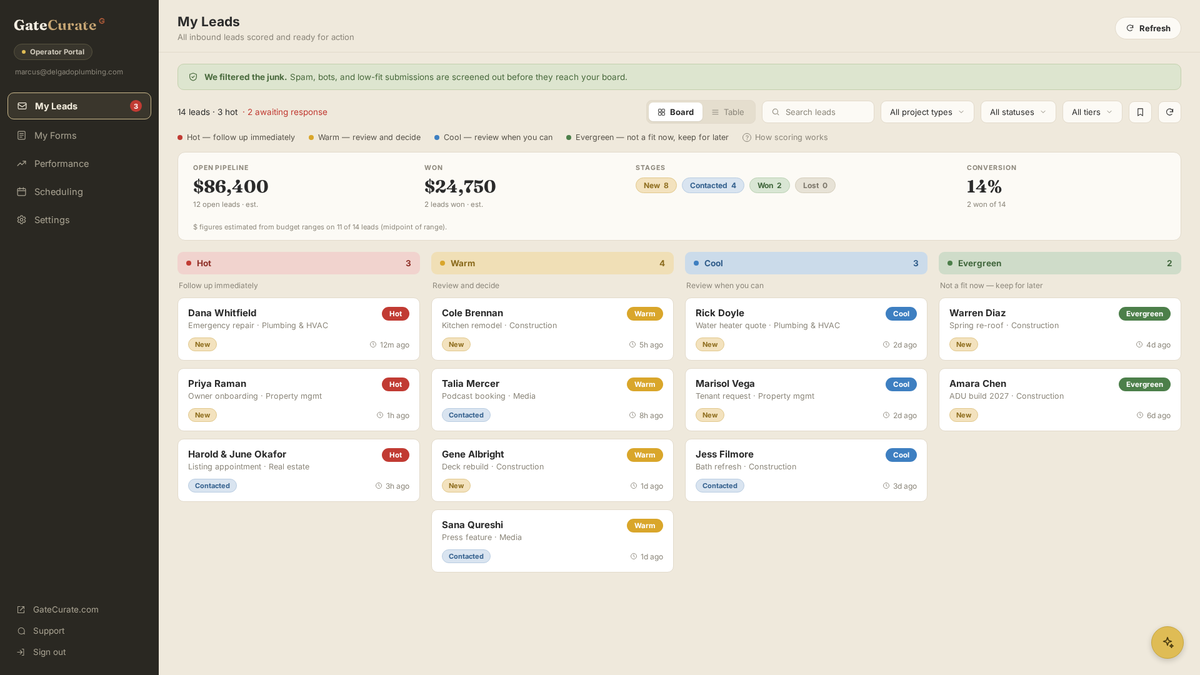This screenshot has width=1200, height=675.
Task: Toggle the Lost 0 stage chip
Action: point(815,185)
